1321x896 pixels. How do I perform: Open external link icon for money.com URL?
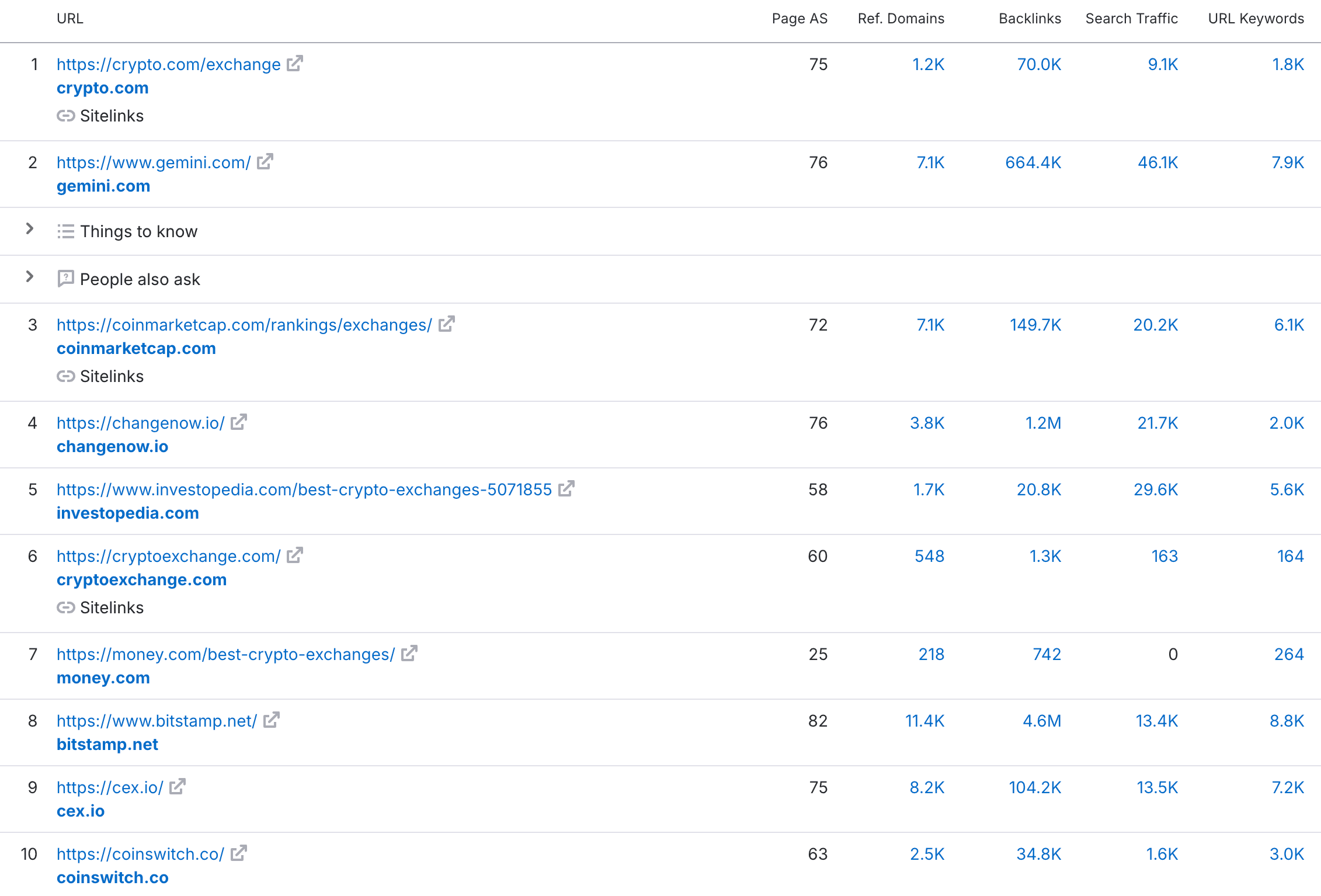click(409, 653)
